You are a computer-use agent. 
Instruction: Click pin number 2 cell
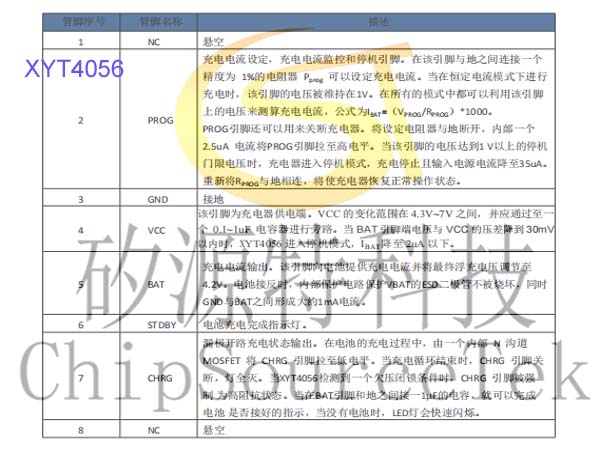click(81, 121)
